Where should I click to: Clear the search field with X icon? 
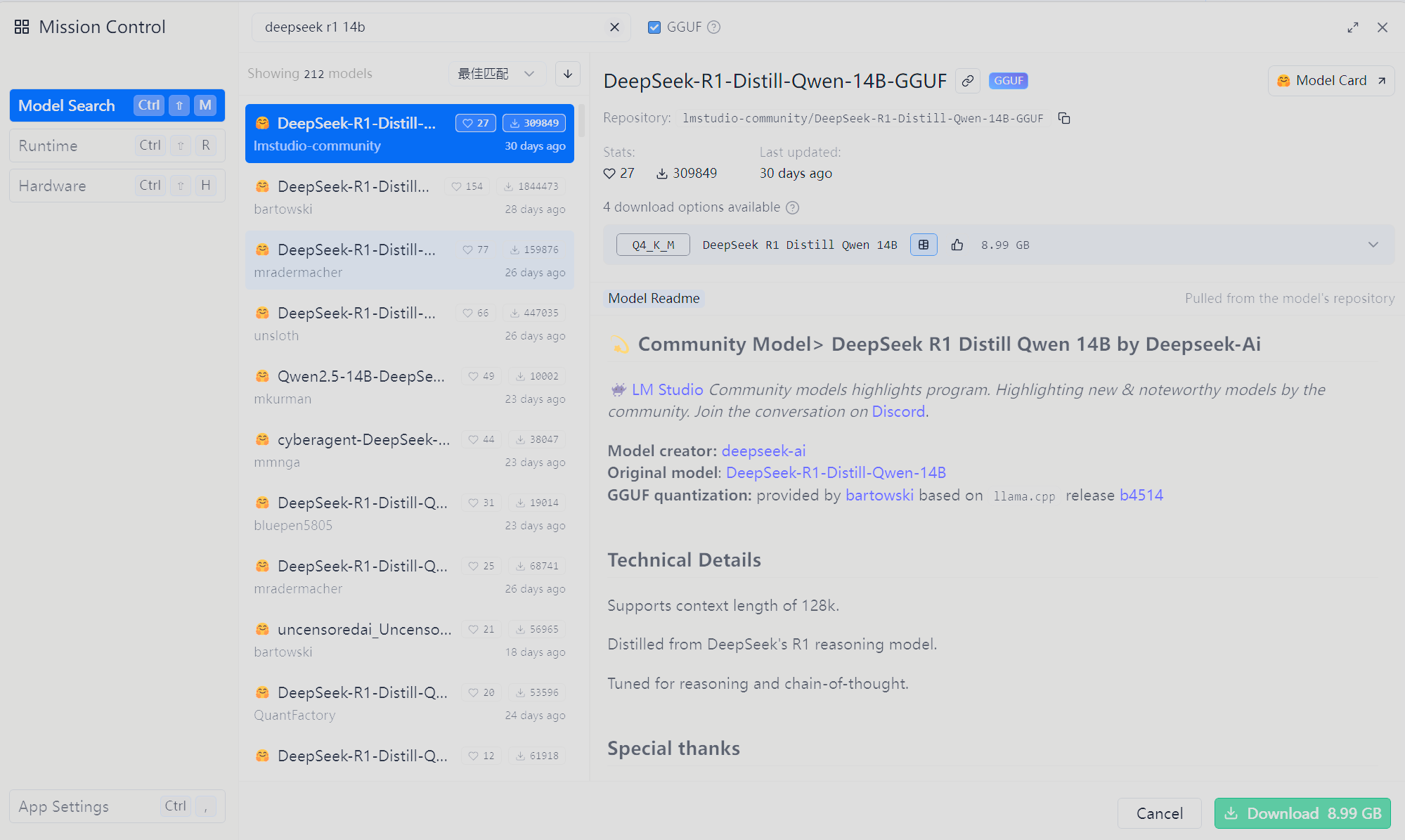pyautogui.click(x=614, y=27)
